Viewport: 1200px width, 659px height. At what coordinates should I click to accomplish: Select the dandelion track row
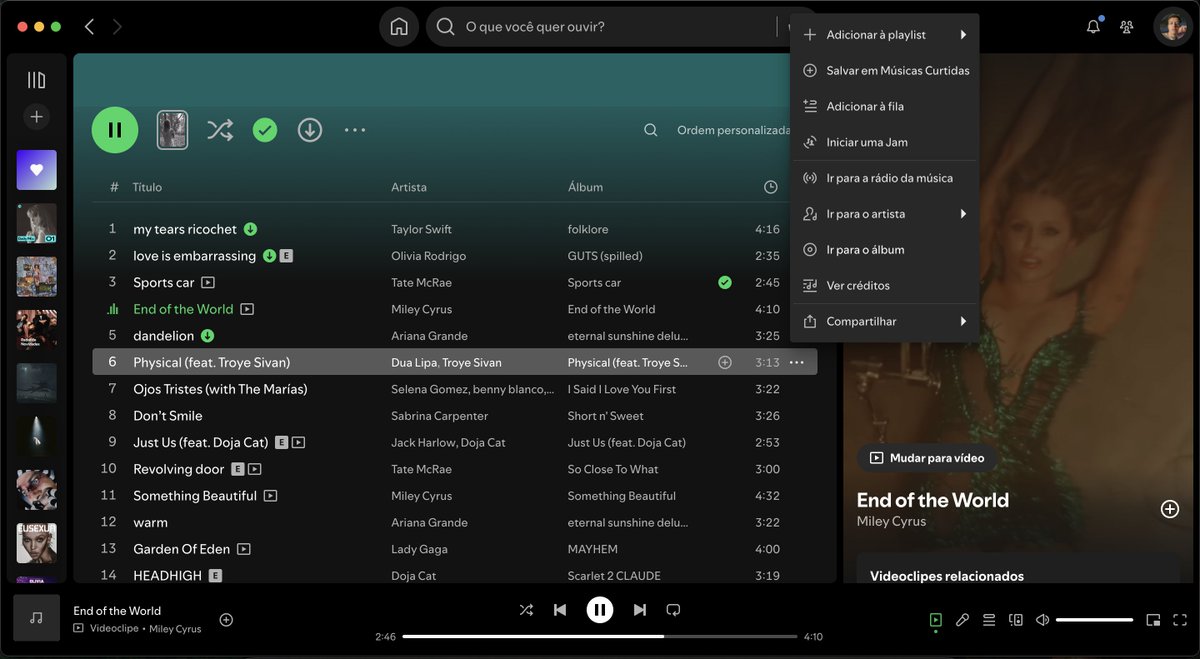click(454, 336)
